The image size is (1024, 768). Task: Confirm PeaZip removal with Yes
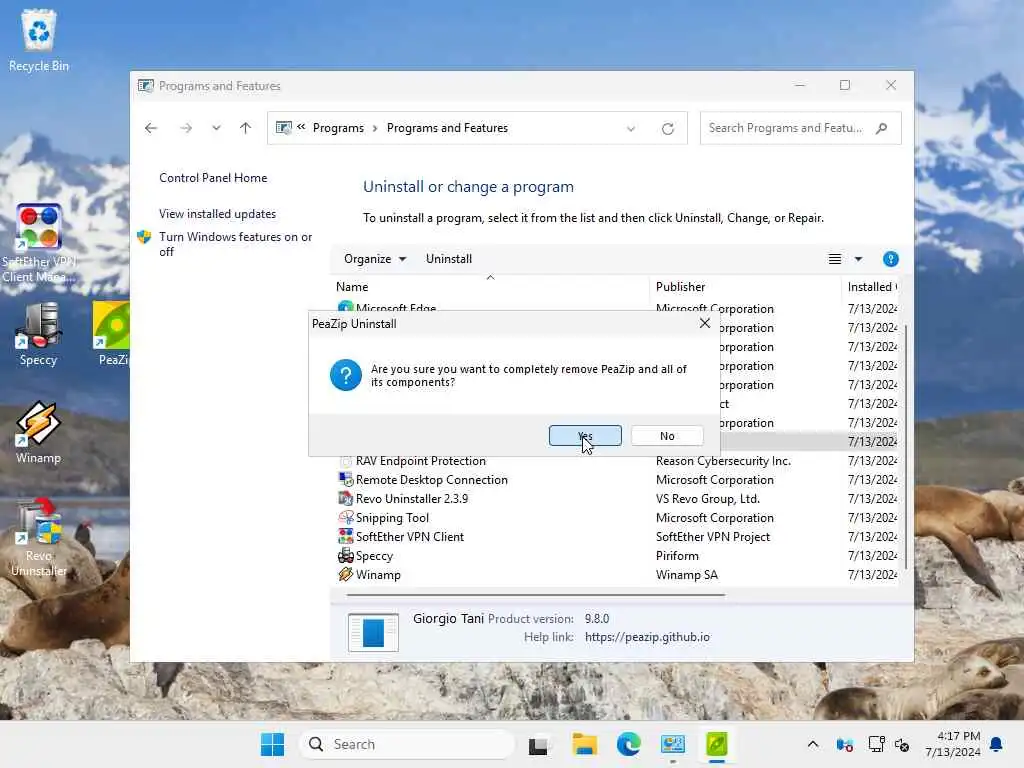(585, 436)
